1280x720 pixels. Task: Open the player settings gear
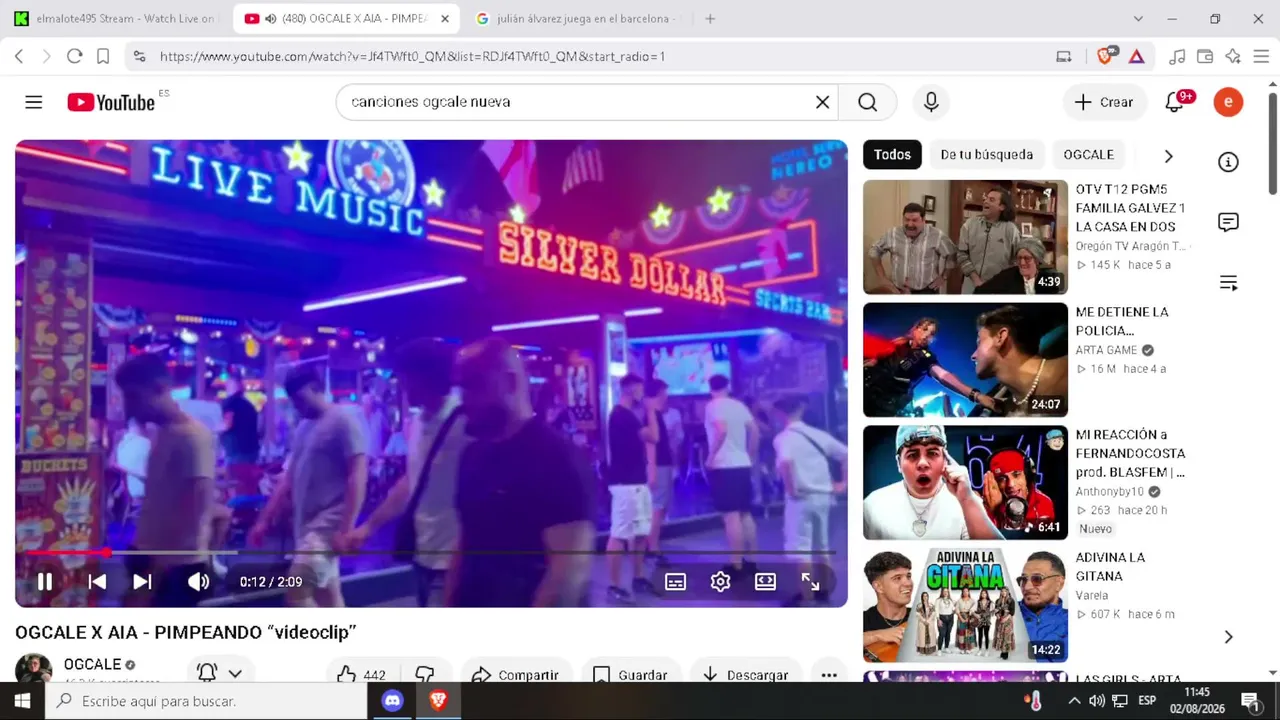tap(720, 581)
